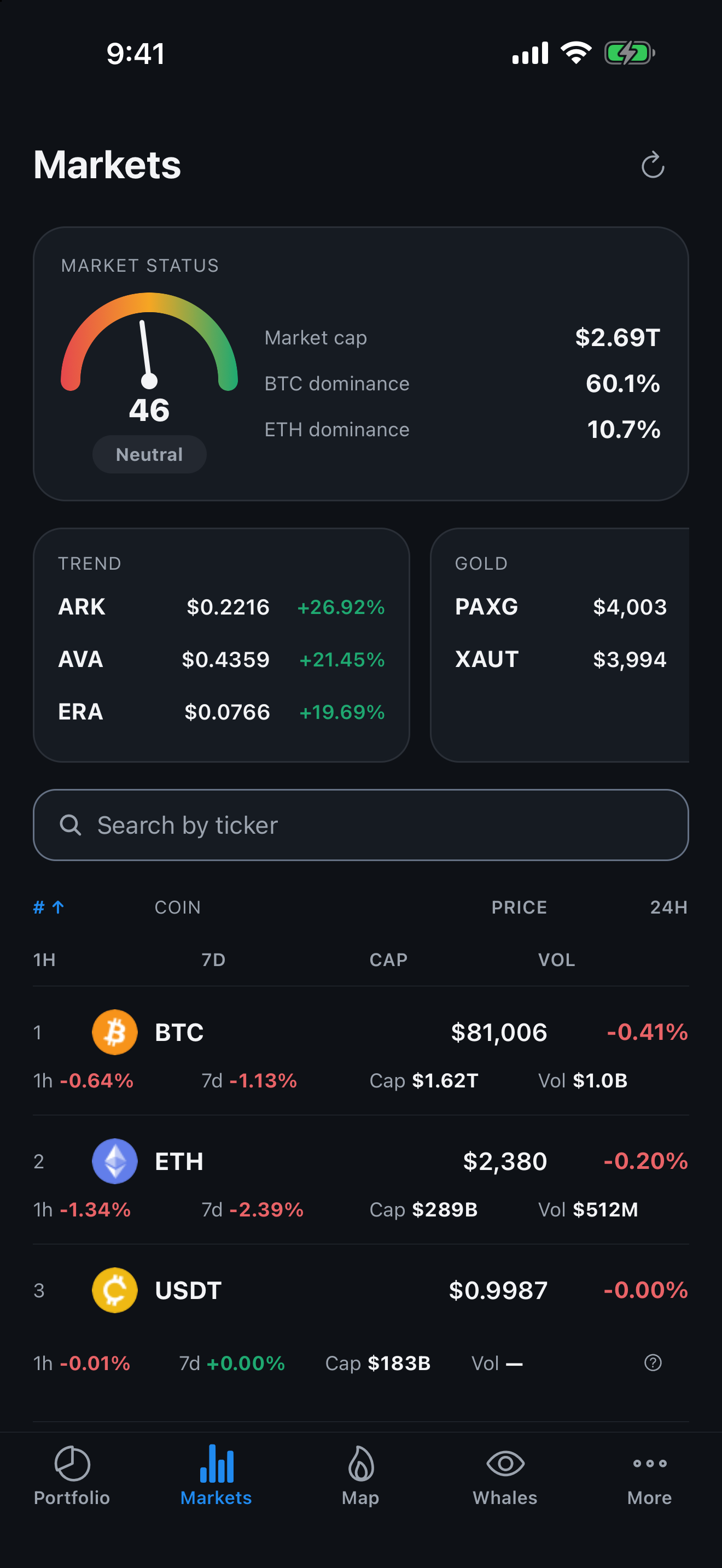Tap the refresh icon beside Markets
722x1568 pixels.
653,165
